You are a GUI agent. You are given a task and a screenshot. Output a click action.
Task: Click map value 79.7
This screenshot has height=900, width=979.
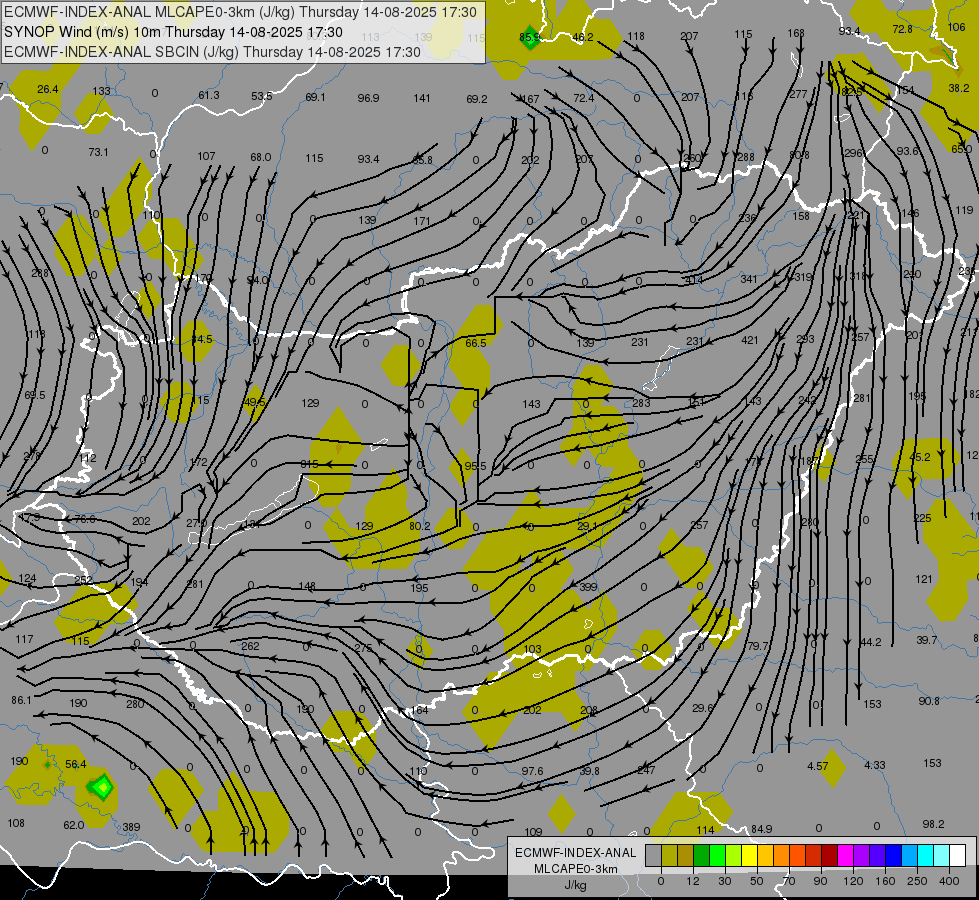click(758, 646)
